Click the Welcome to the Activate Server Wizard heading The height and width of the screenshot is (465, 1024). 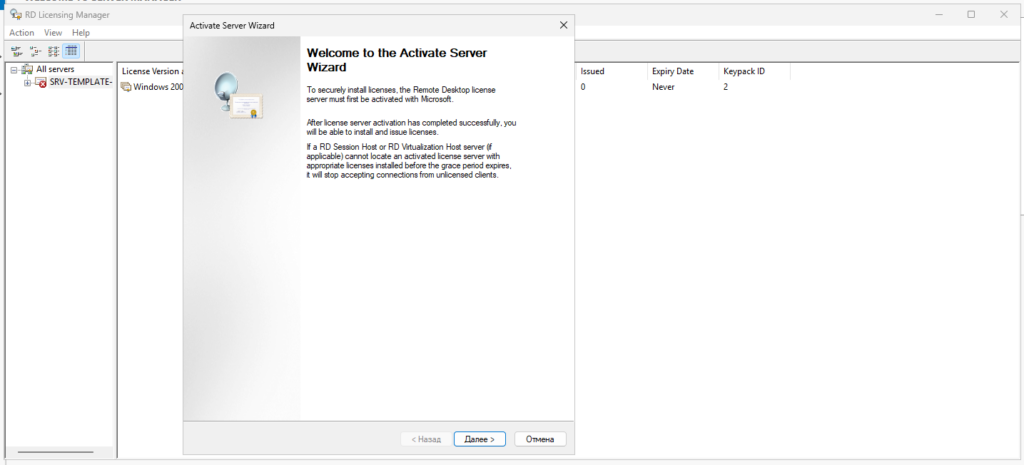pos(396,59)
